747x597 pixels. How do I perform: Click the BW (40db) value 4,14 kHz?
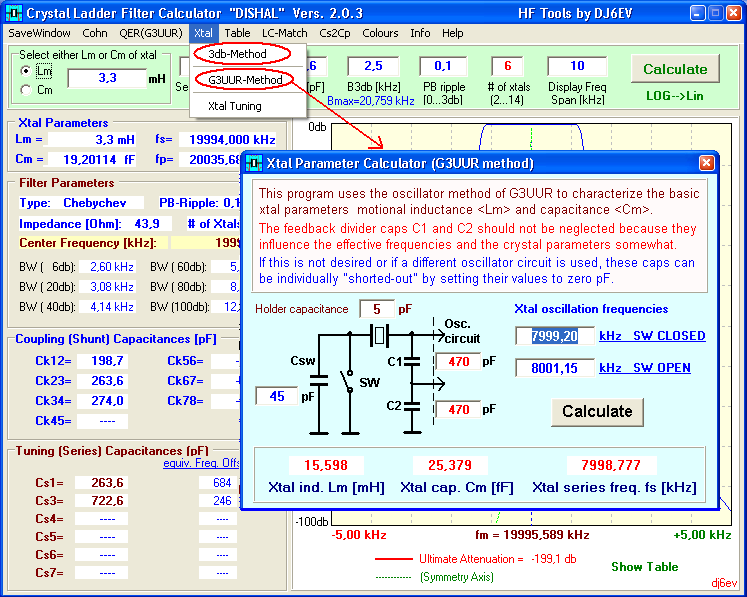tap(108, 307)
